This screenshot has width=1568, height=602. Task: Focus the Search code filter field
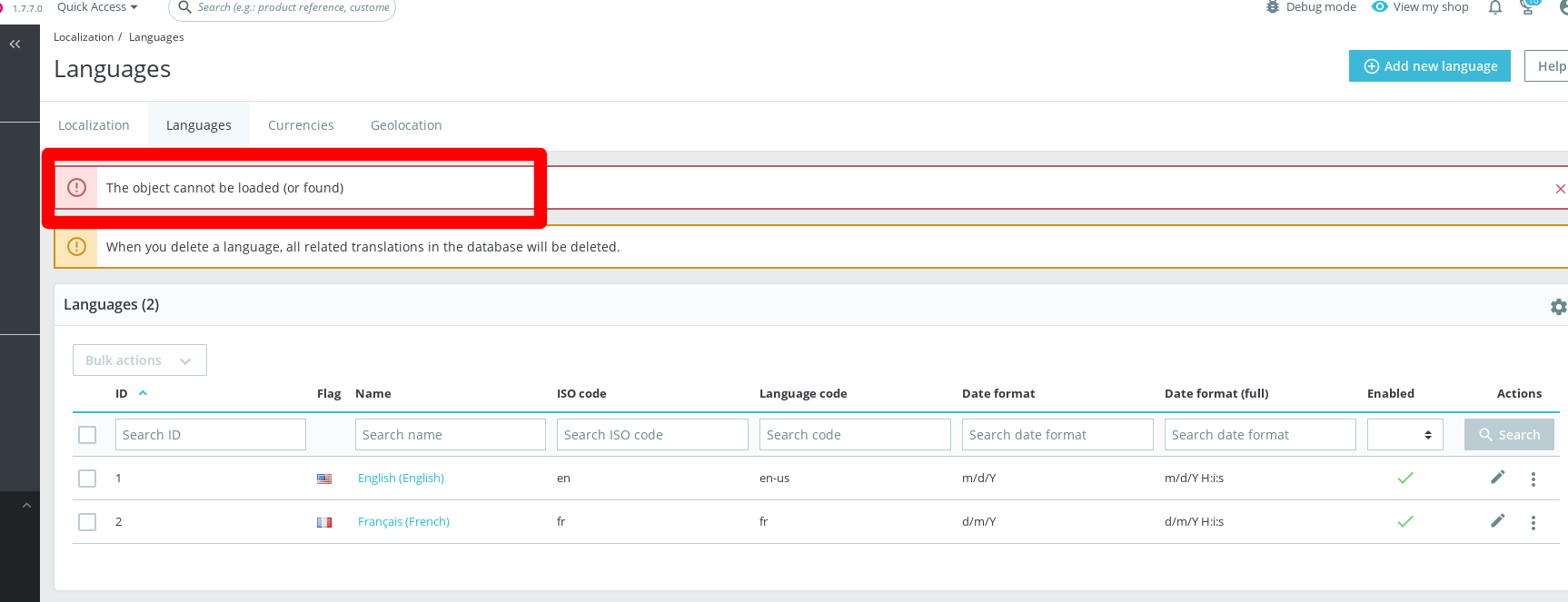coord(855,434)
